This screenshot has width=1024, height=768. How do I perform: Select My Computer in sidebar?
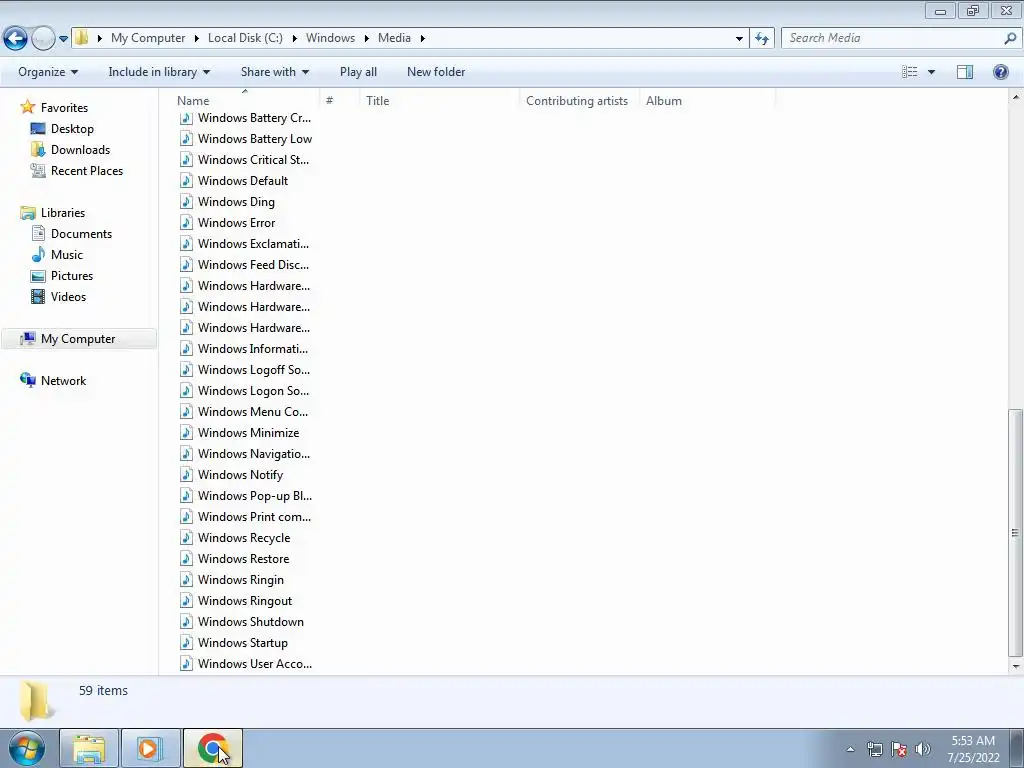(78, 339)
